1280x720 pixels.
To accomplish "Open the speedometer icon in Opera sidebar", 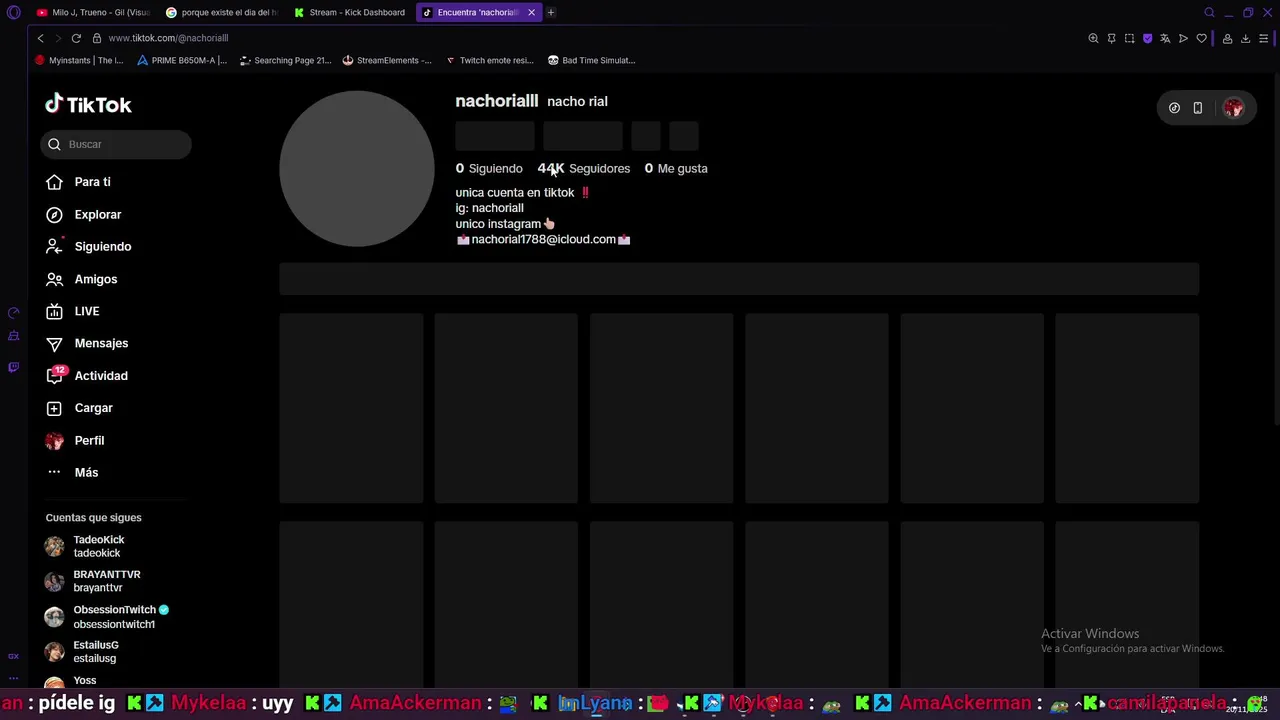I will (x=13, y=313).
